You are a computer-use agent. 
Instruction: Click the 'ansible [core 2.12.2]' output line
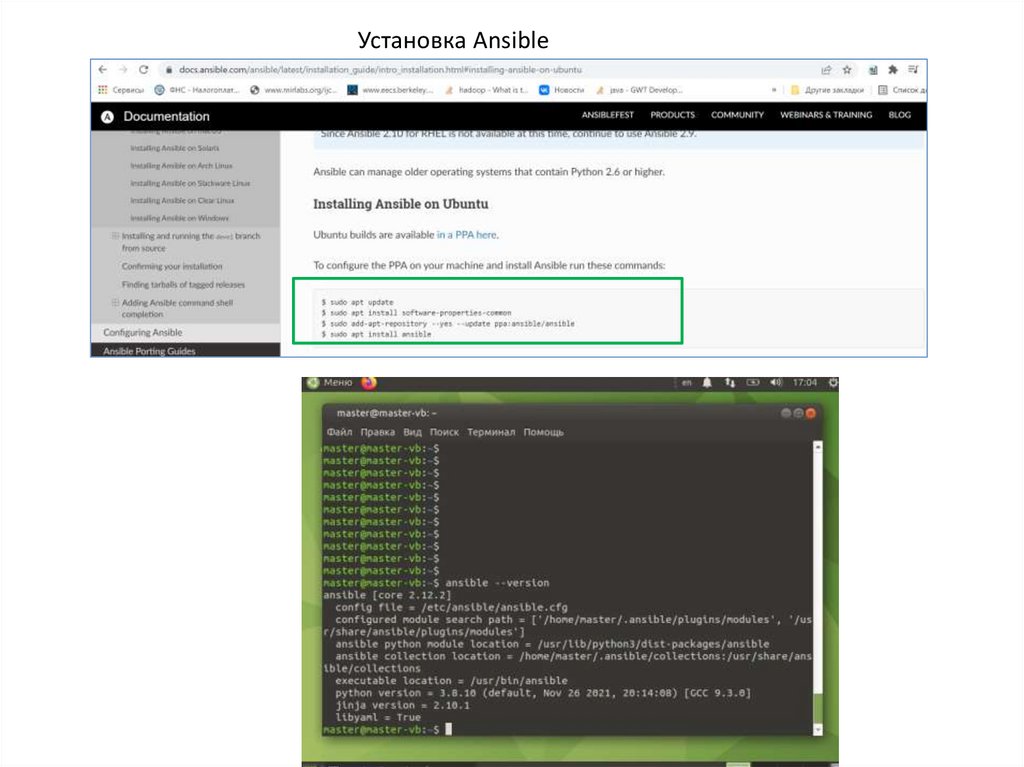(x=387, y=595)
